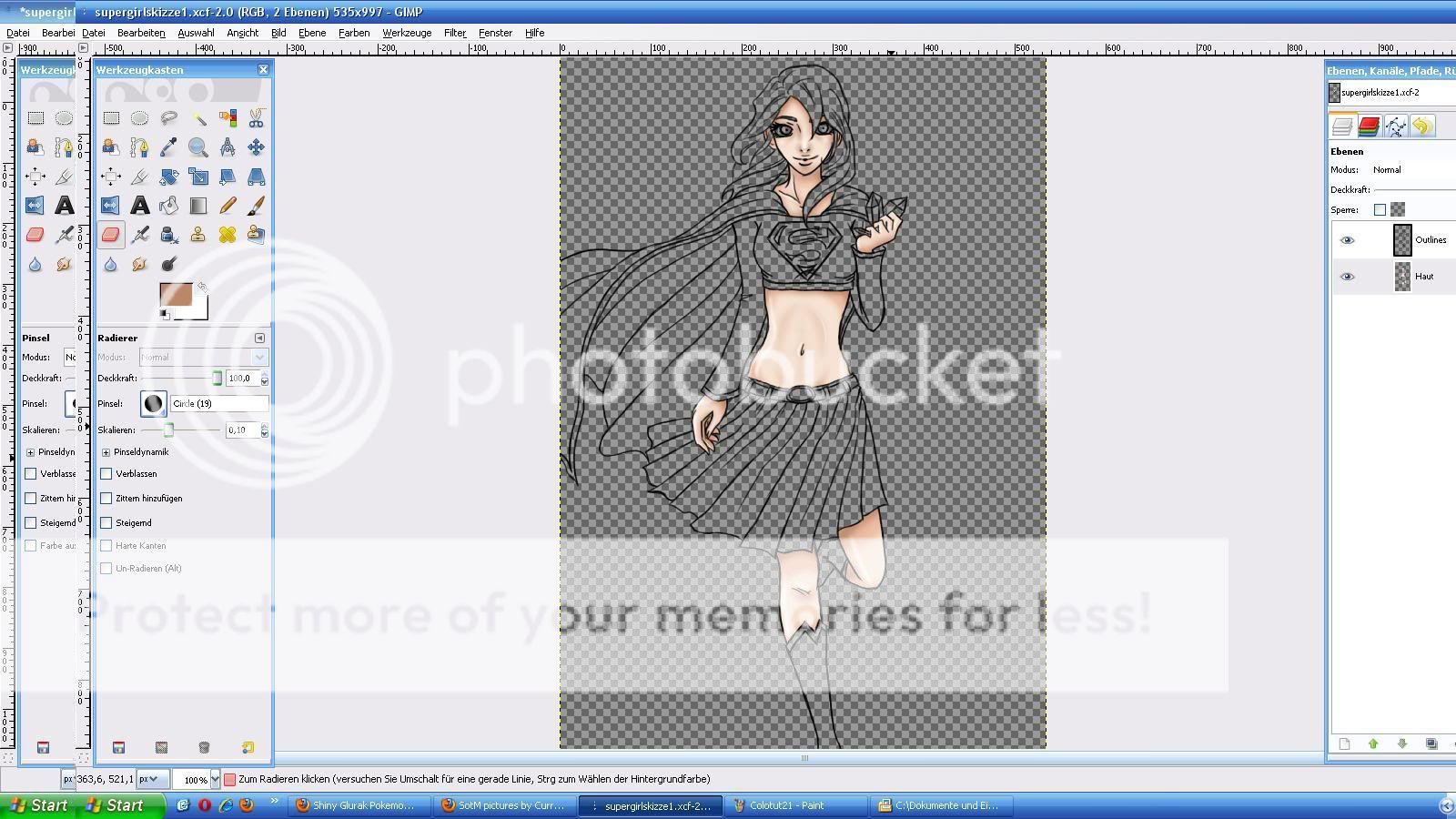
Task: Toggle Farbe aus checkbox in hidden left toolbox
Action: coord(31,546)
